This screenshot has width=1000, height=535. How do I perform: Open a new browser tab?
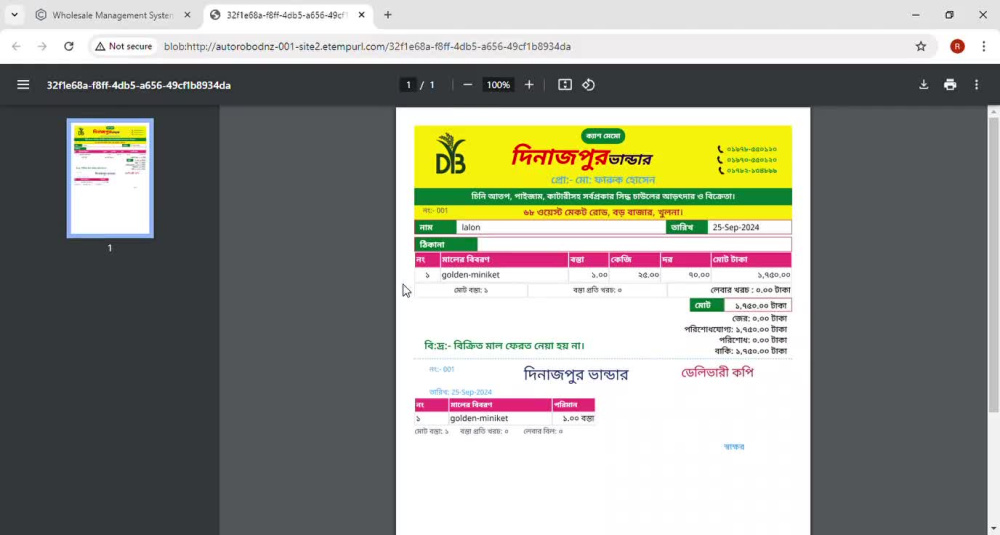(388, 15)
